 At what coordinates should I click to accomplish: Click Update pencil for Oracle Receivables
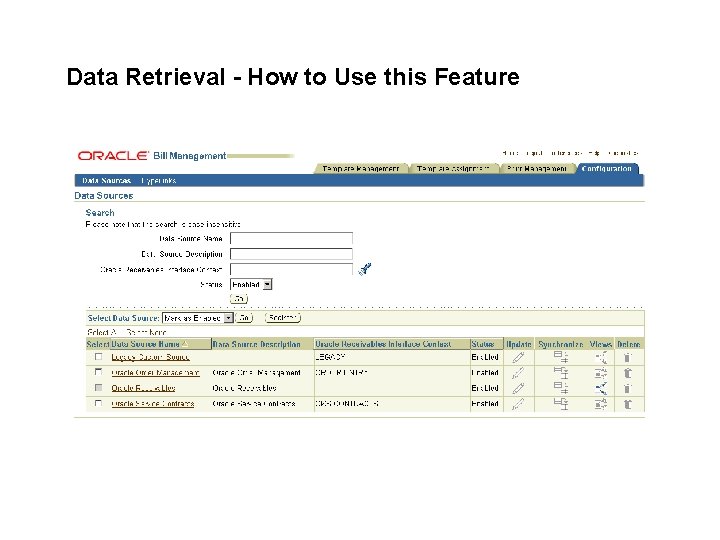518,388
